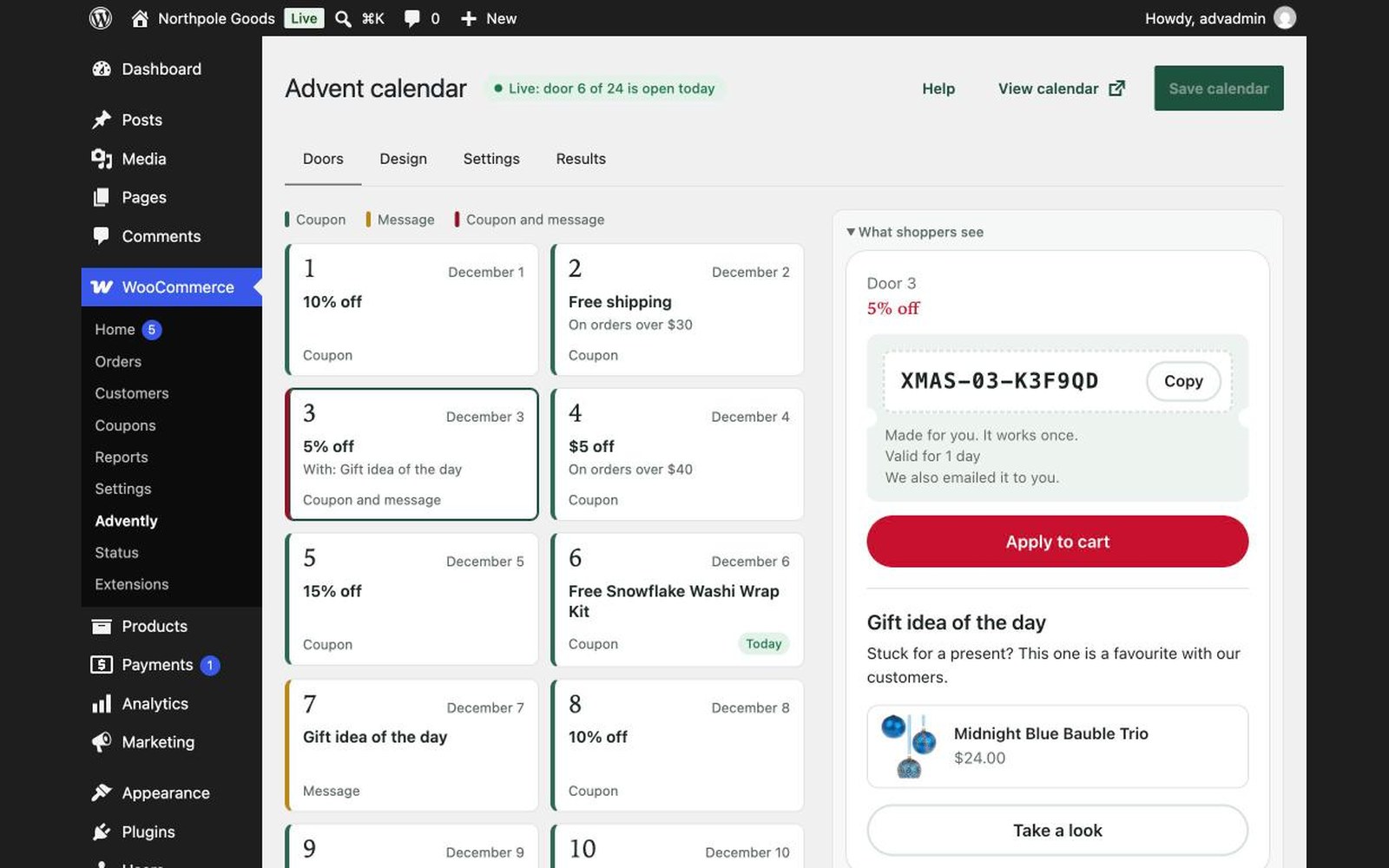Screen dimensions: 1389x868
Task: Click the Plugins icon in sidebar
Action: tap(102, 832)
